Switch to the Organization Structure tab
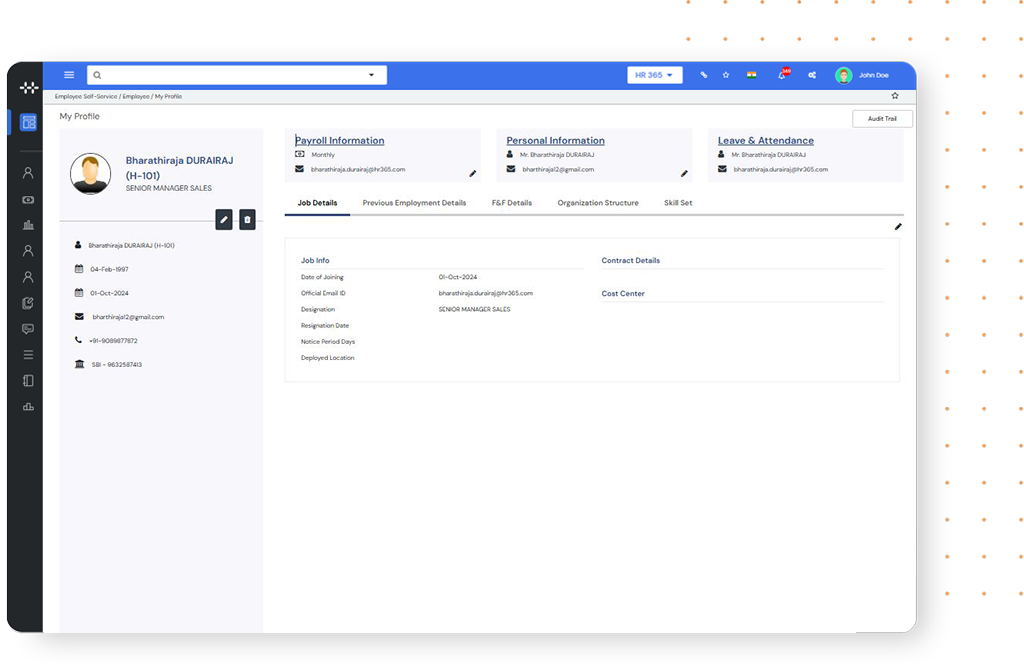Screen dimensions: 1024x671 click(x=597, y=202)
